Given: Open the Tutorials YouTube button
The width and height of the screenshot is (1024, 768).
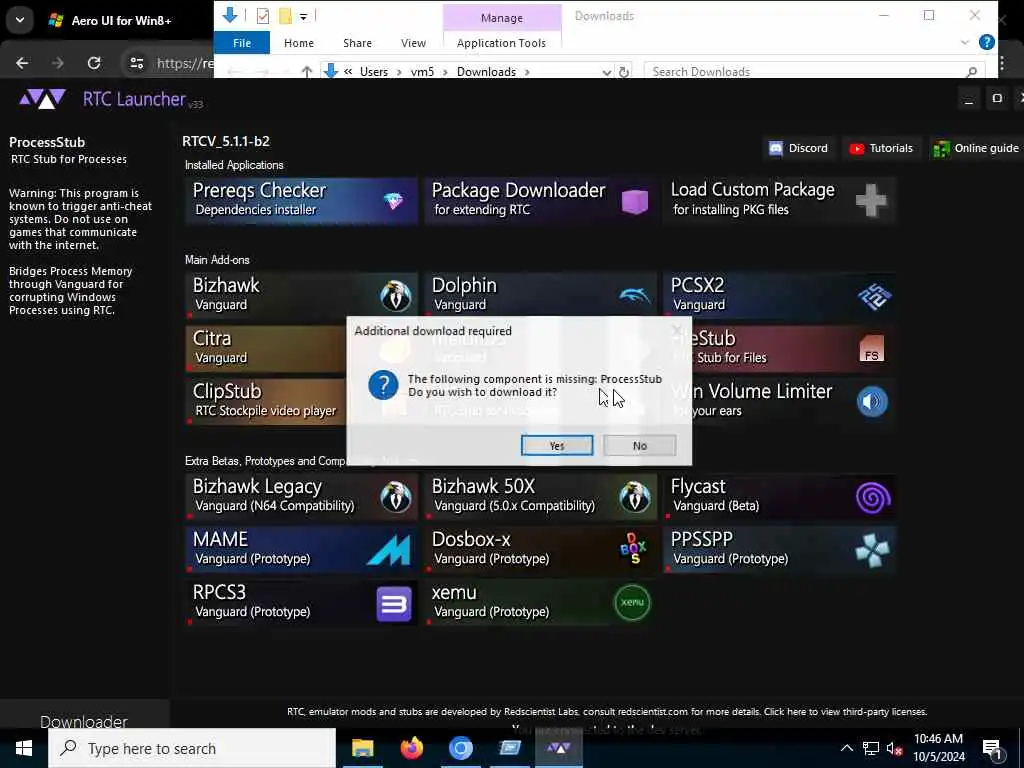Looking at the screenshot, I should point(881,148).
